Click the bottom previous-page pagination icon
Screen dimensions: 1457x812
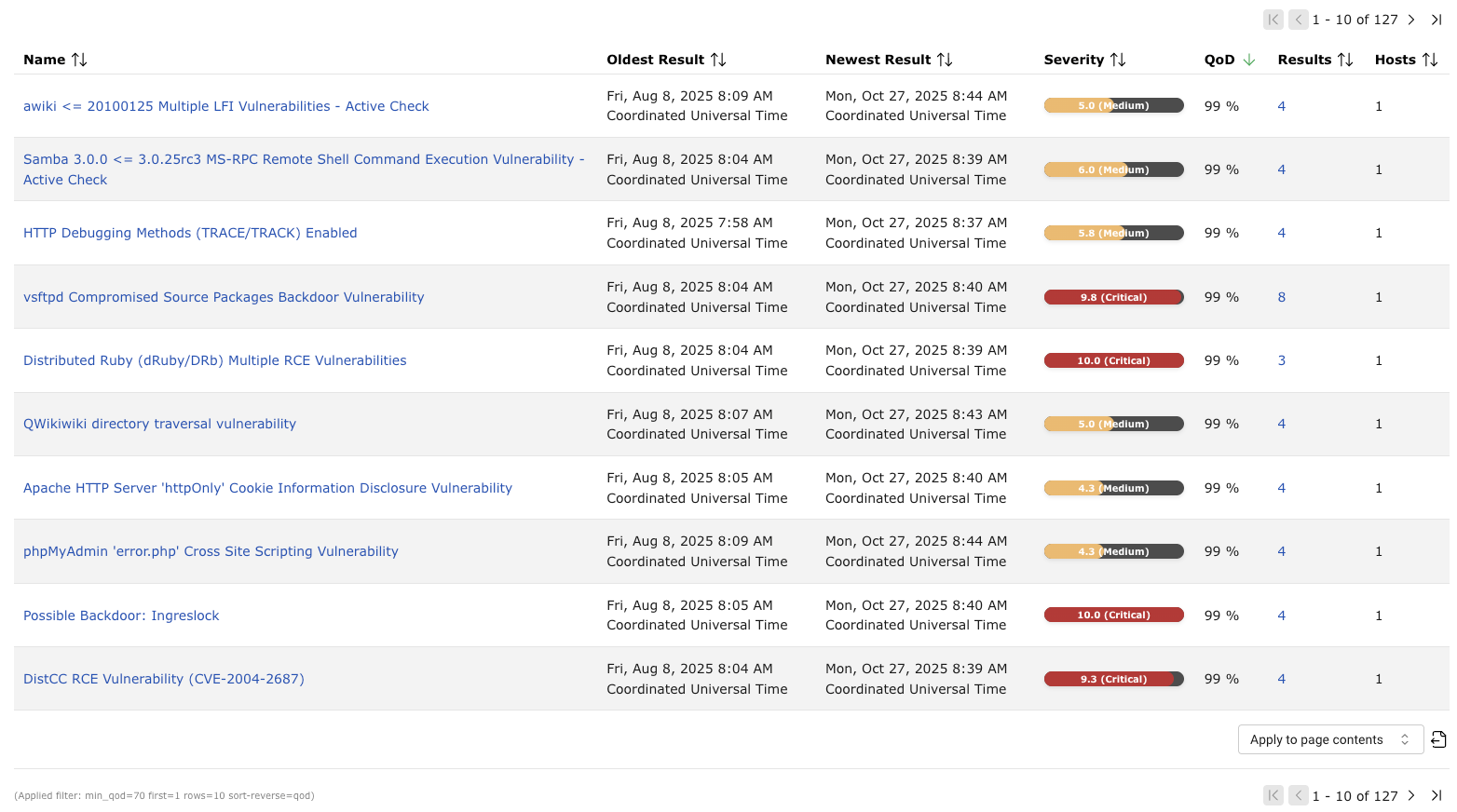coord(1298,796)
